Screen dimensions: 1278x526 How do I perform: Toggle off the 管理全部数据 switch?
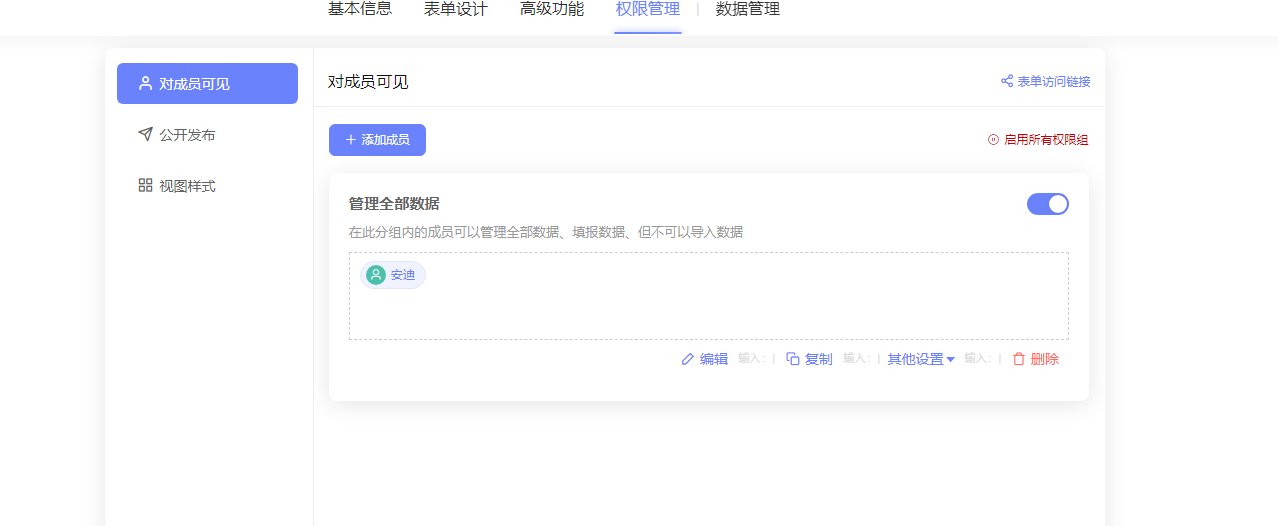[1047, 204]
